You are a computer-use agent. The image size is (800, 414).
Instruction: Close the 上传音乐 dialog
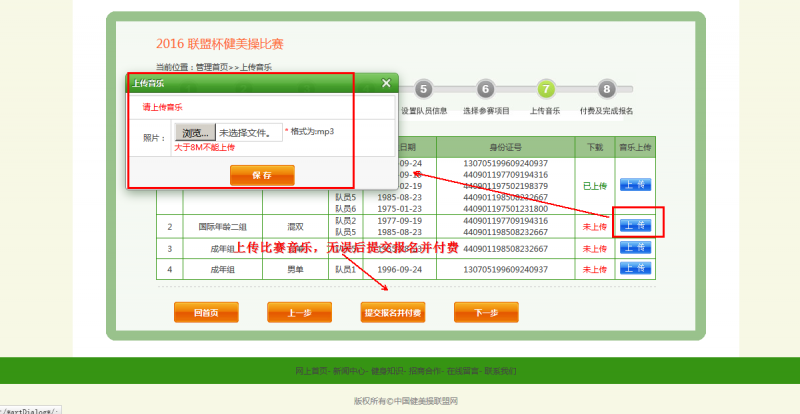386,84
